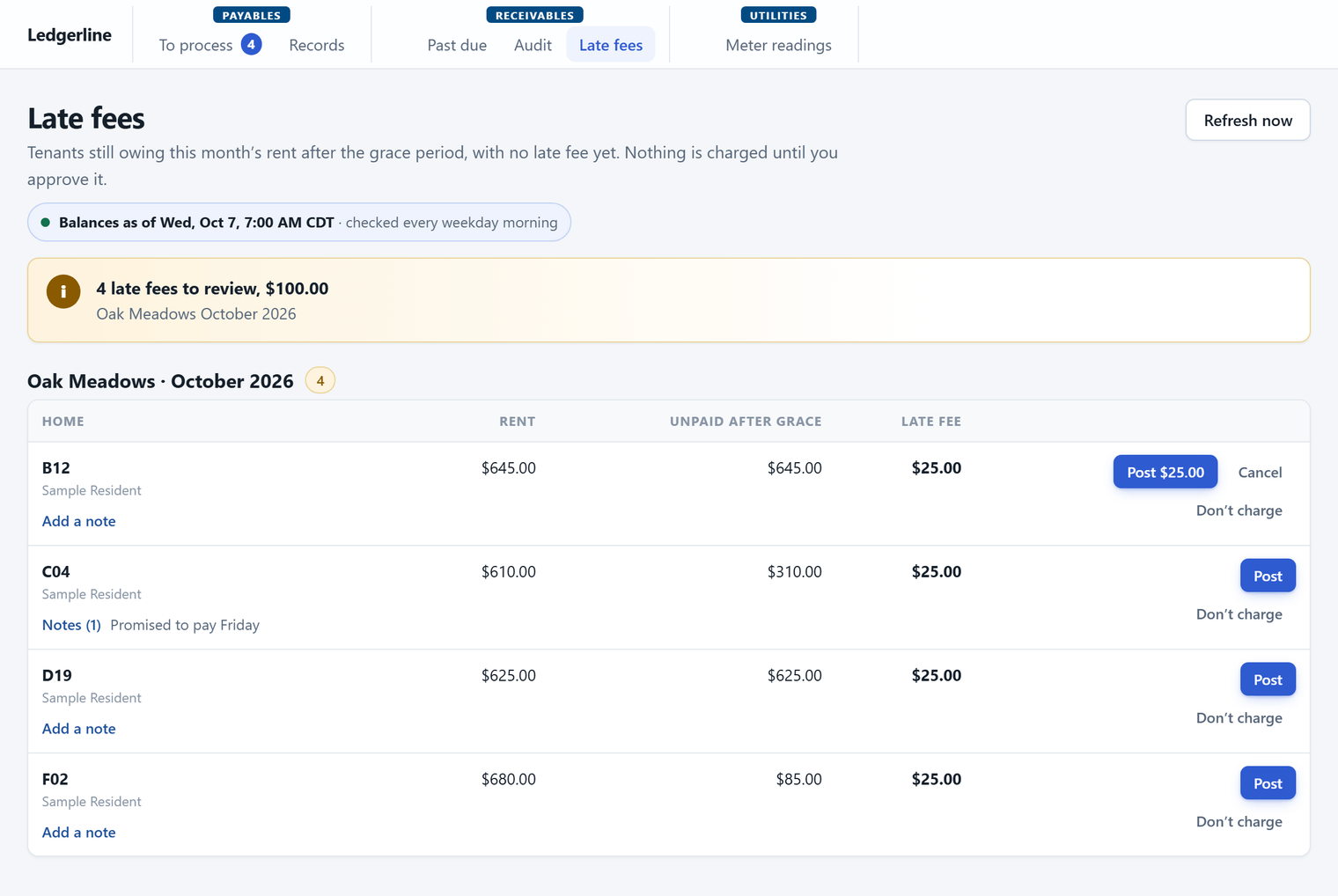Screen dimensions: 1338x896
Task: Click the info icon in the review banner
Action: point(63,291)
